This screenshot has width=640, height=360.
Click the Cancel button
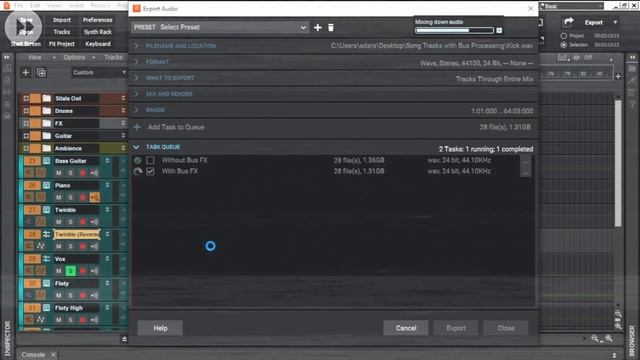coord(406,328)
